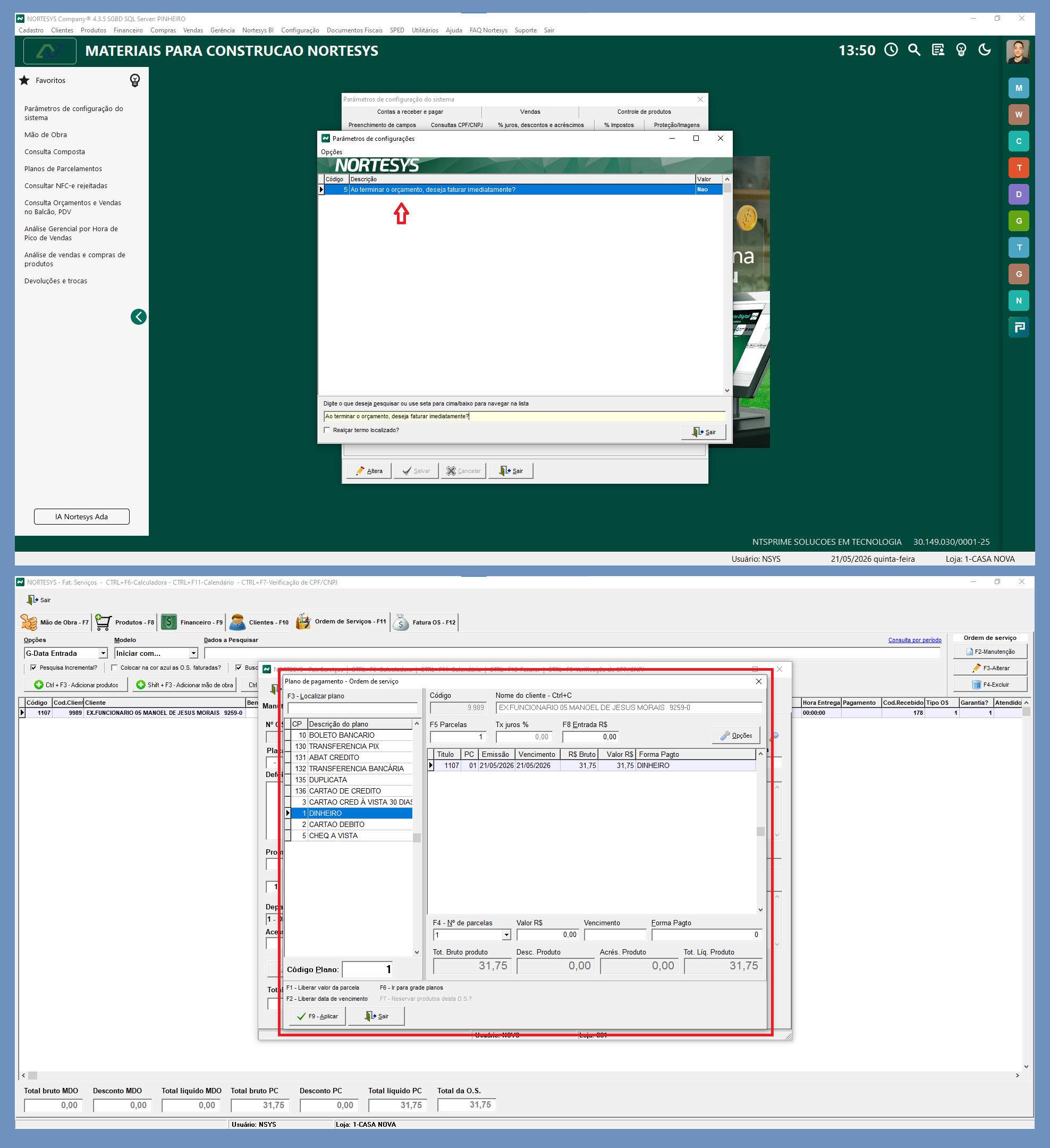Open the Financeiro menu in the top menu bar
The image size is (1050, 1148).
(128, 30)
